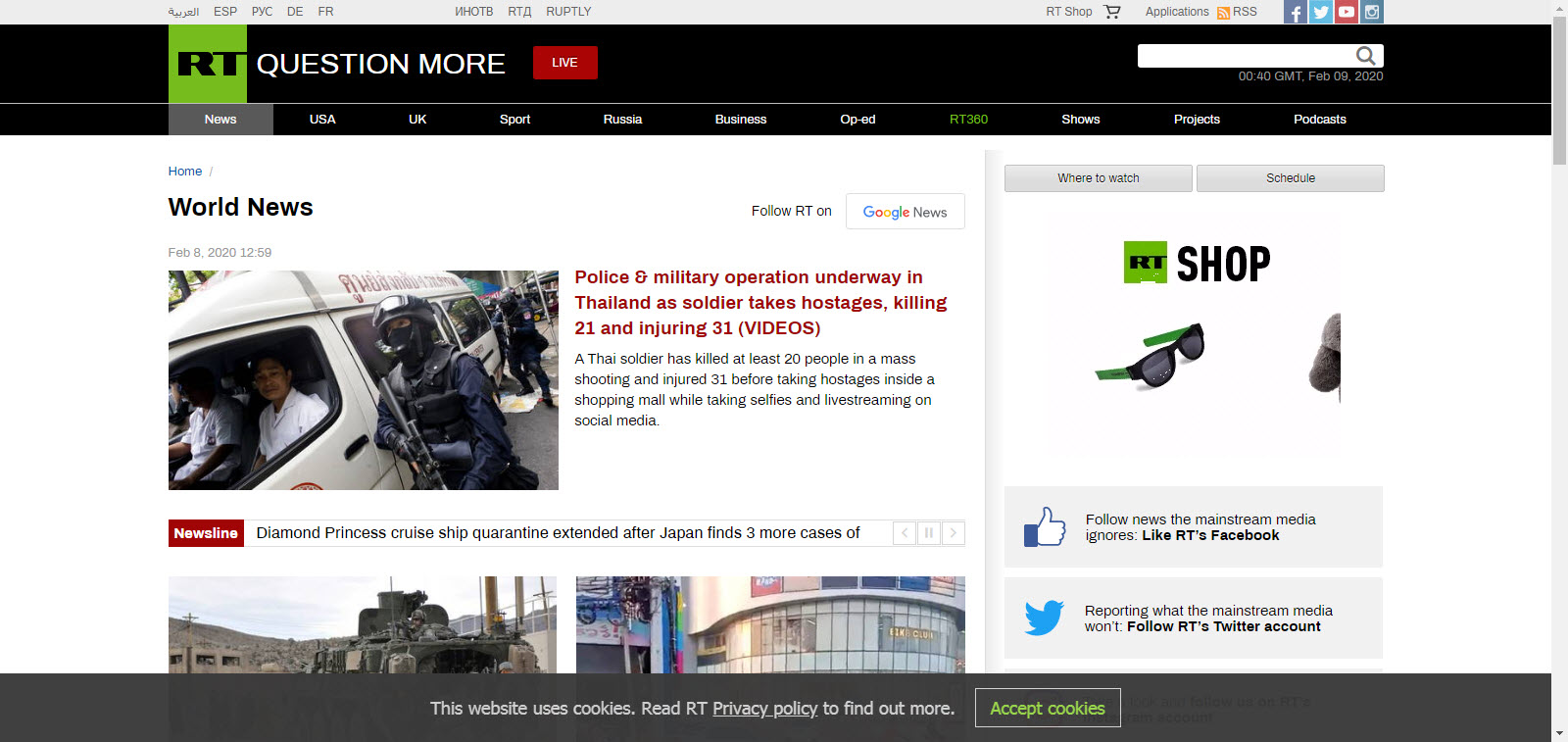Click the QUESTION MORE slogan

(380, 64)
